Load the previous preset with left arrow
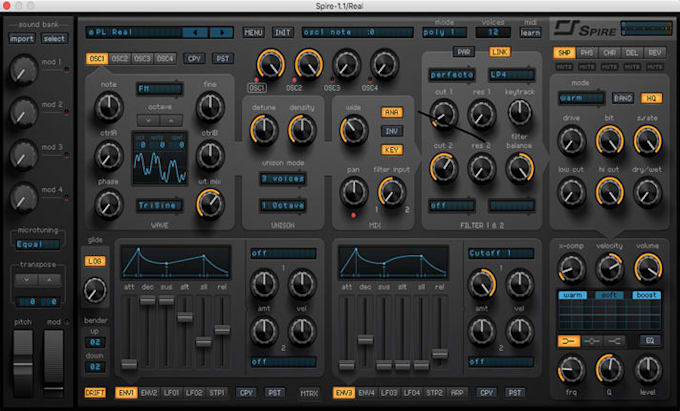Image resolution: width=680 pixels, height=411 pixels. point(195,33)
